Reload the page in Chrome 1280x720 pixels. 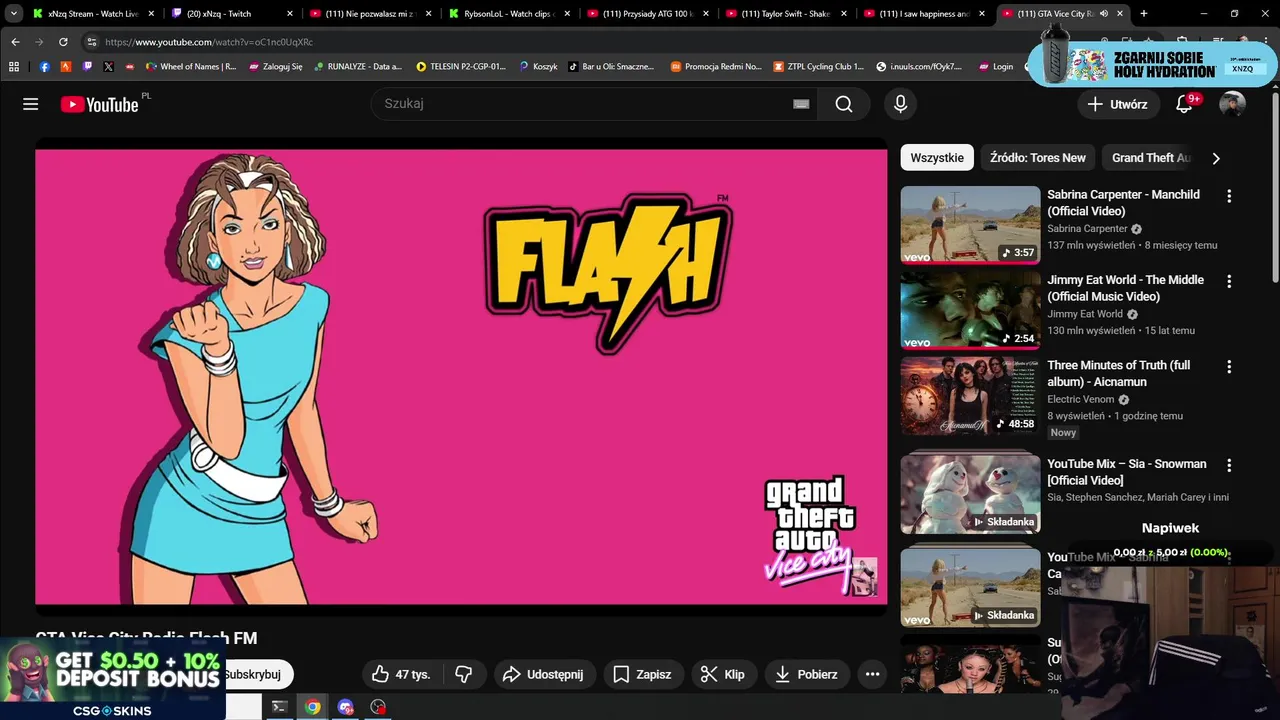tap(63, 42)
